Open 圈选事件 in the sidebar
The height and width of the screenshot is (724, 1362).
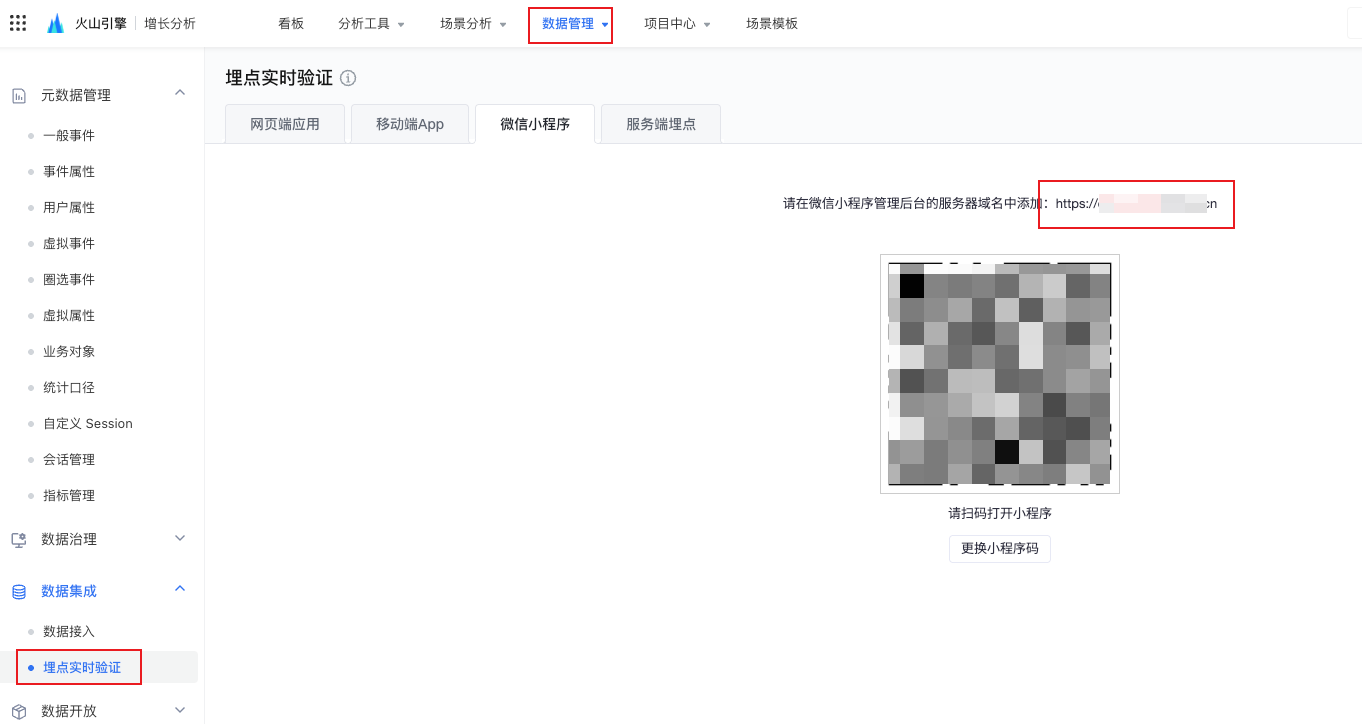pyautogui.click(x=69, y=280)
